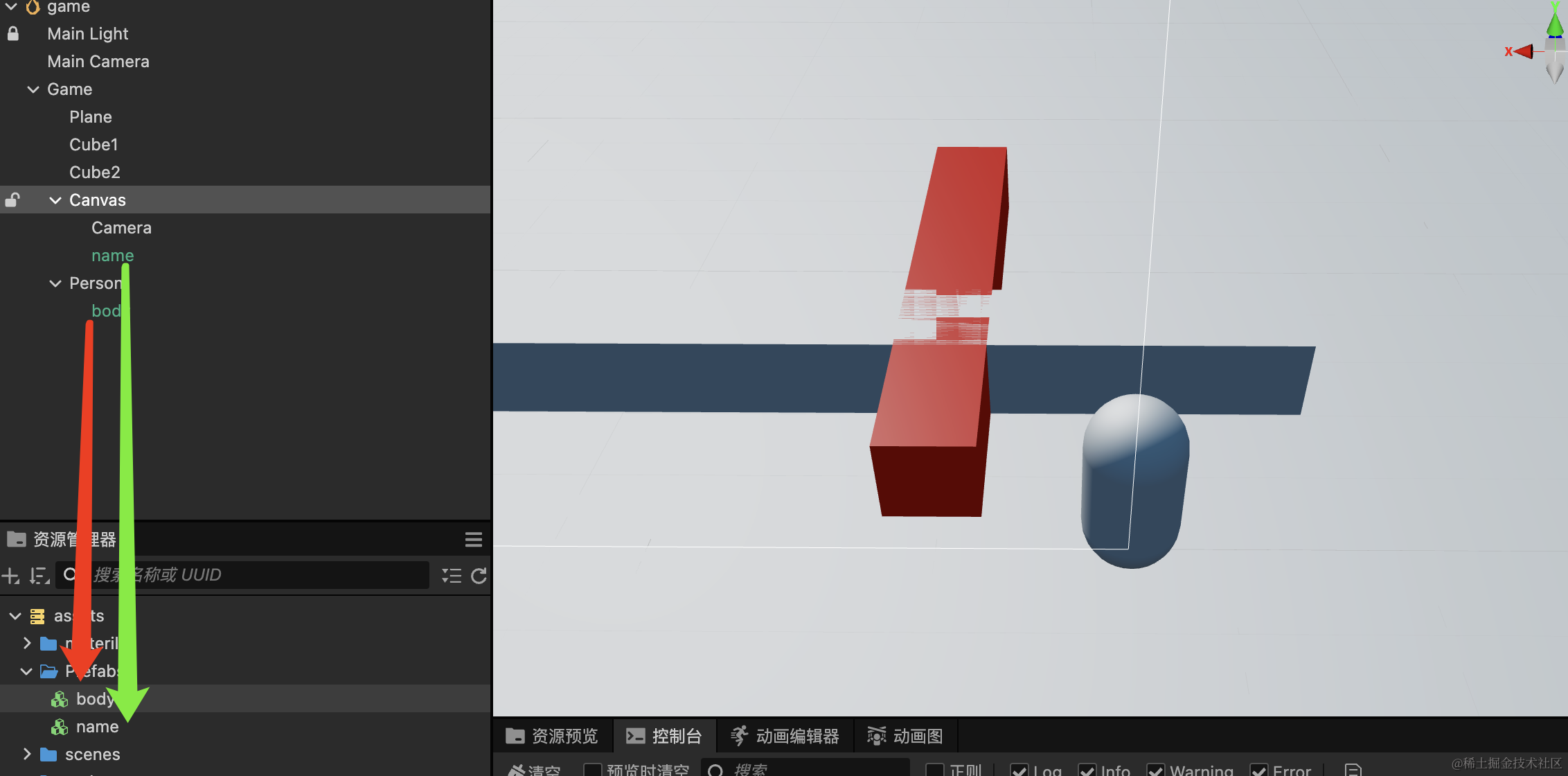Collapse the Game node in hierarchy

33,89
